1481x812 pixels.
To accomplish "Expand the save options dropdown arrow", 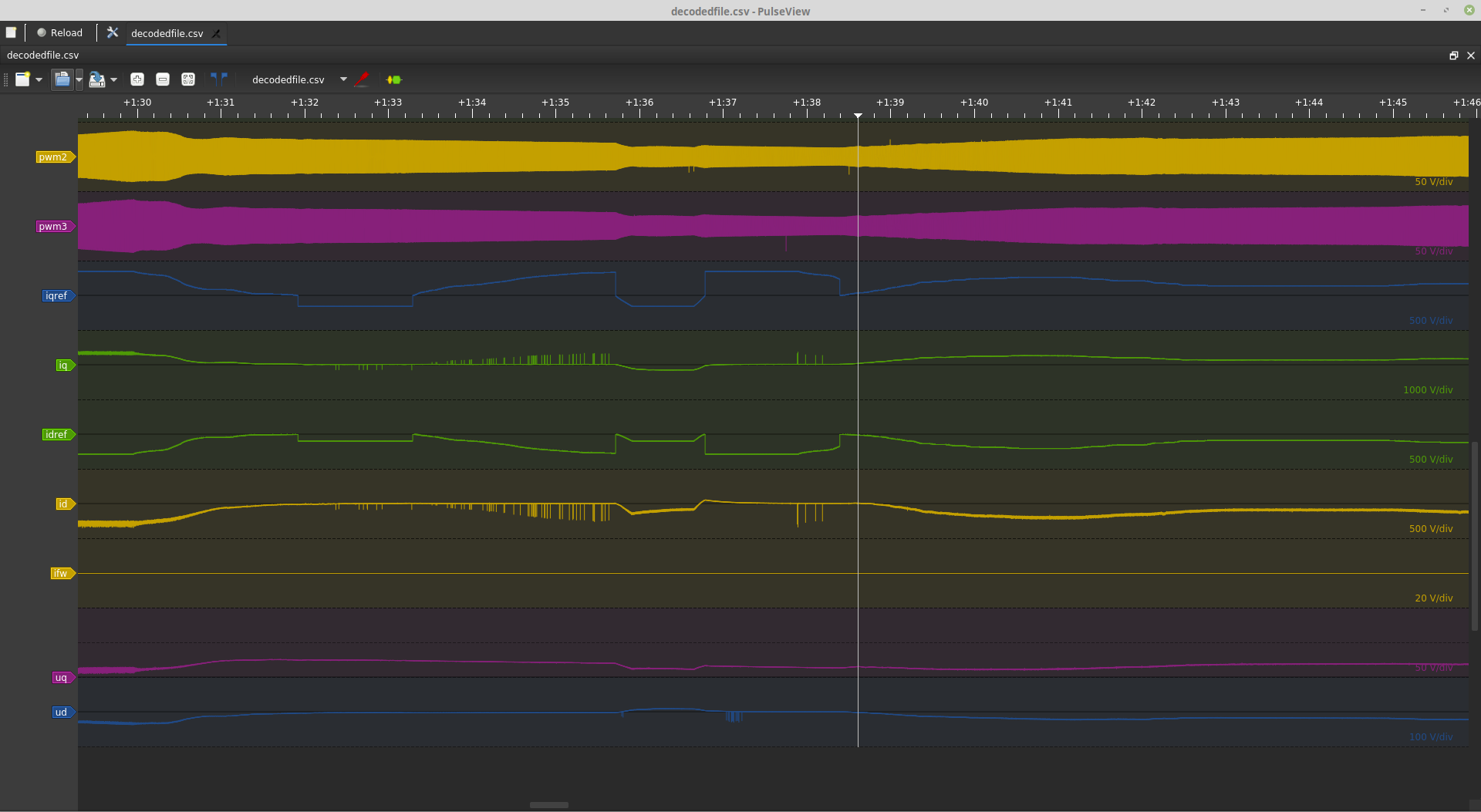I will click(114, 79).
